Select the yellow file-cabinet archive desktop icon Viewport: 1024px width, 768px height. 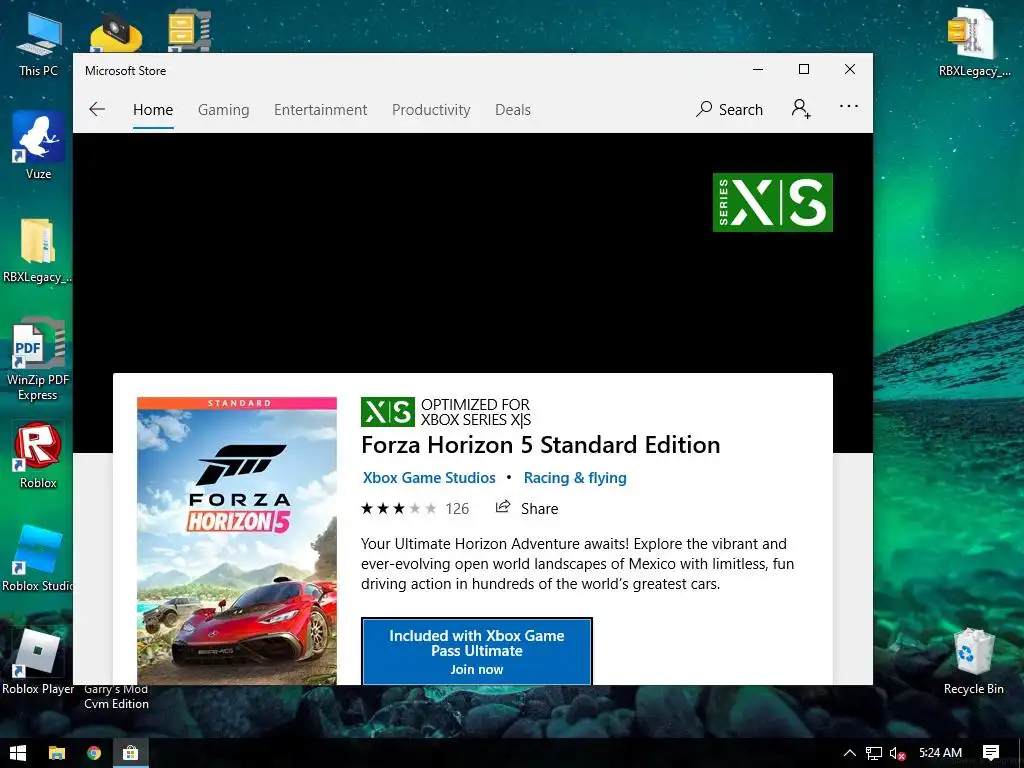pos(189,30)
